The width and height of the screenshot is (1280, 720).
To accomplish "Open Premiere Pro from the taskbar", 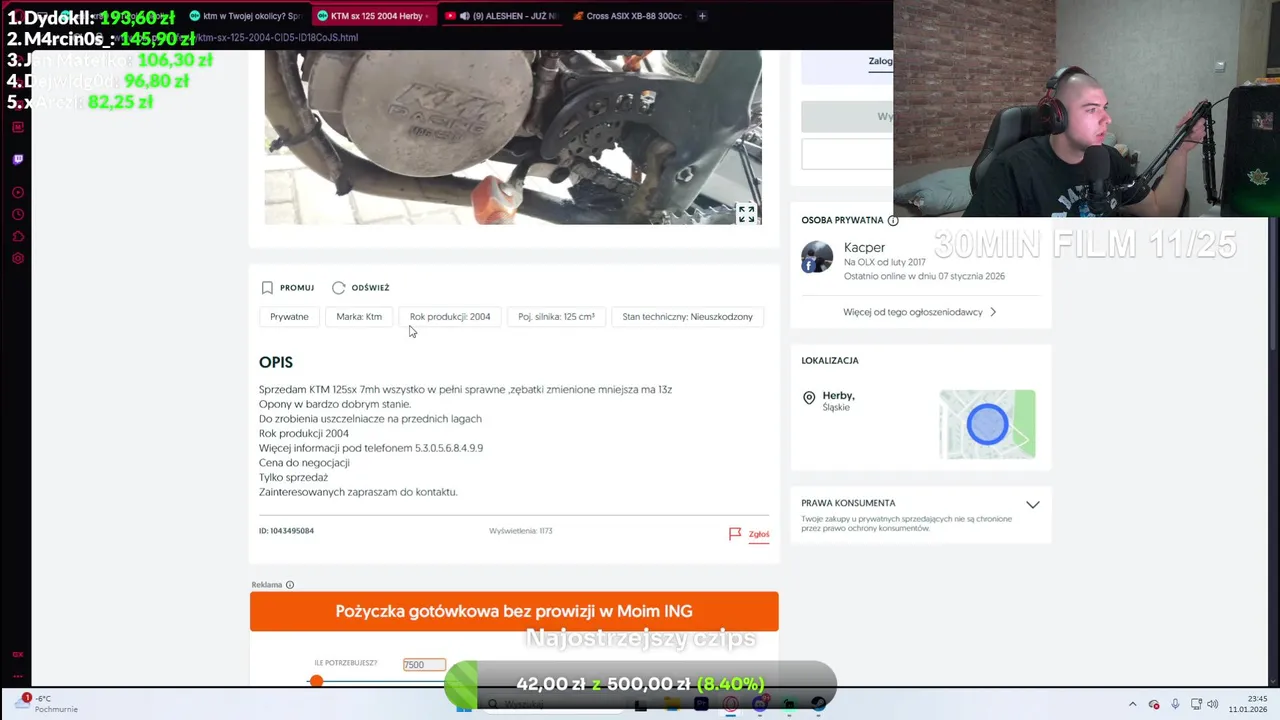I will point(701,704).
